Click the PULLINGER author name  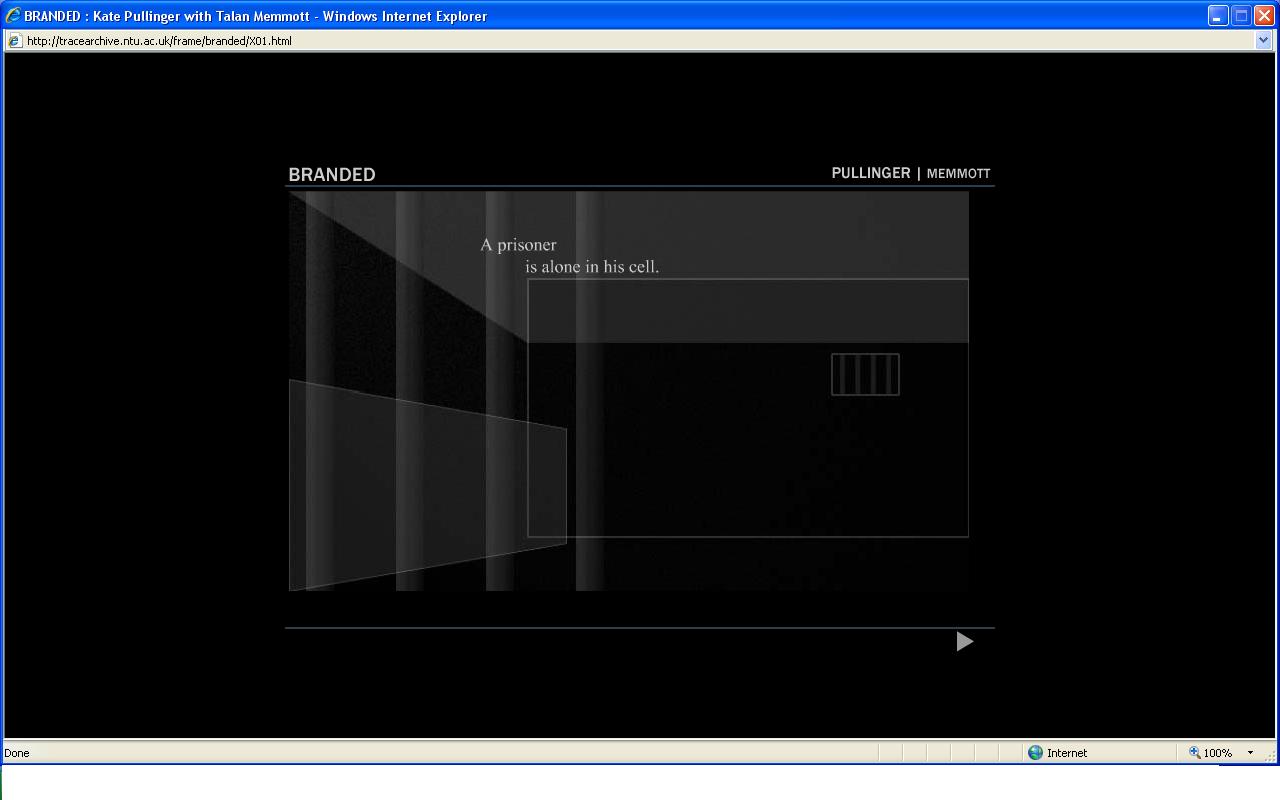pyautogui.click(x=871, y=173)
